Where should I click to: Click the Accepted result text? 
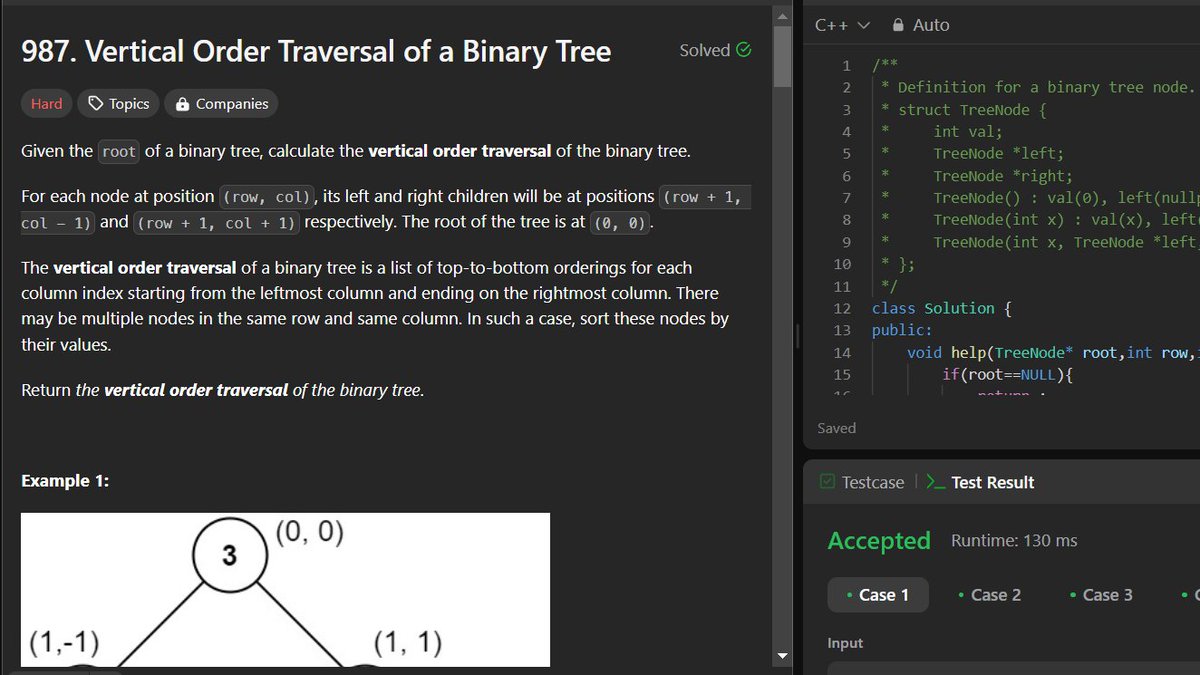[879, 541]
